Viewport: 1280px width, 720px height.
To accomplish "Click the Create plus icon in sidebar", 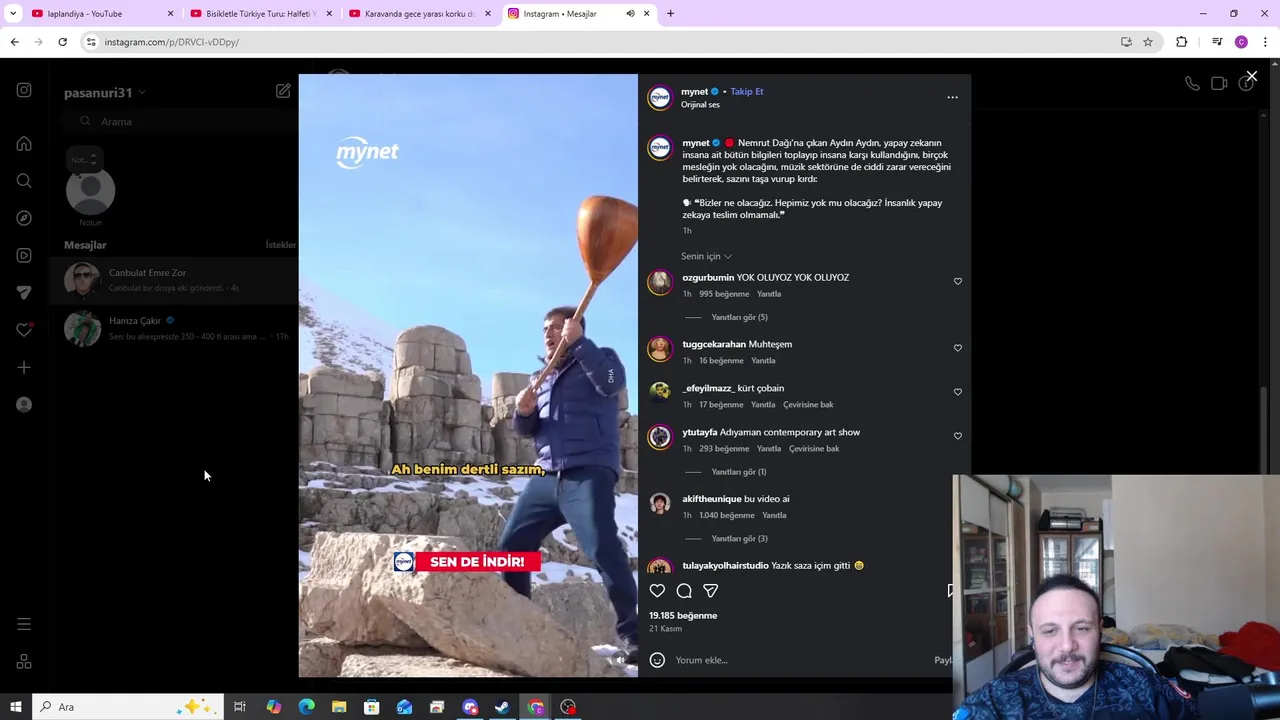I will [24, 367].
